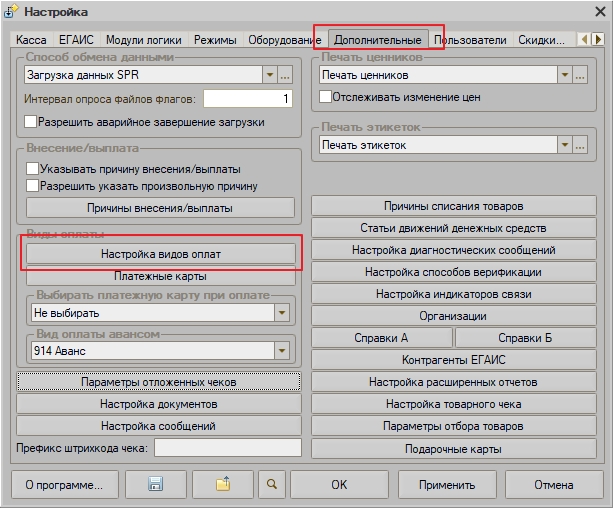Screen dimensions: 613x508
Task: Click the Префикс штрихкода чека input field
Action: click(x=226, y=448)
